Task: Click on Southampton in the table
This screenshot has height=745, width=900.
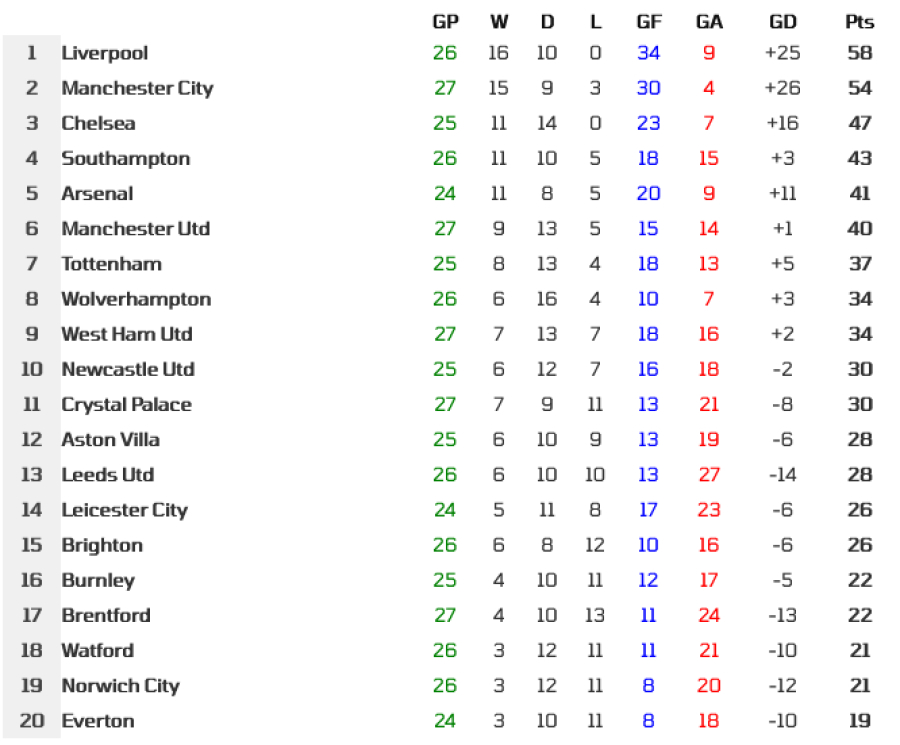Action: coord(126,158)
